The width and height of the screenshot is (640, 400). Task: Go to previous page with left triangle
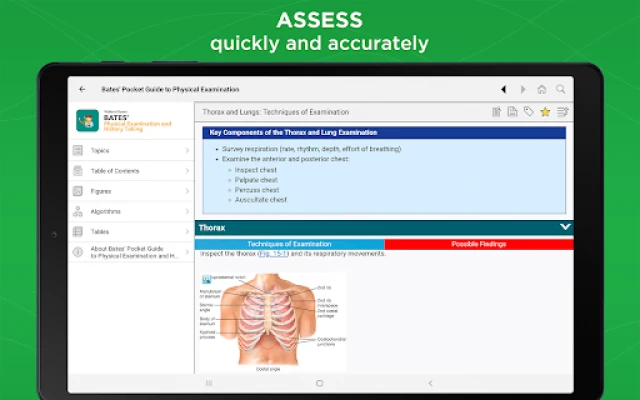coord(503,89)
